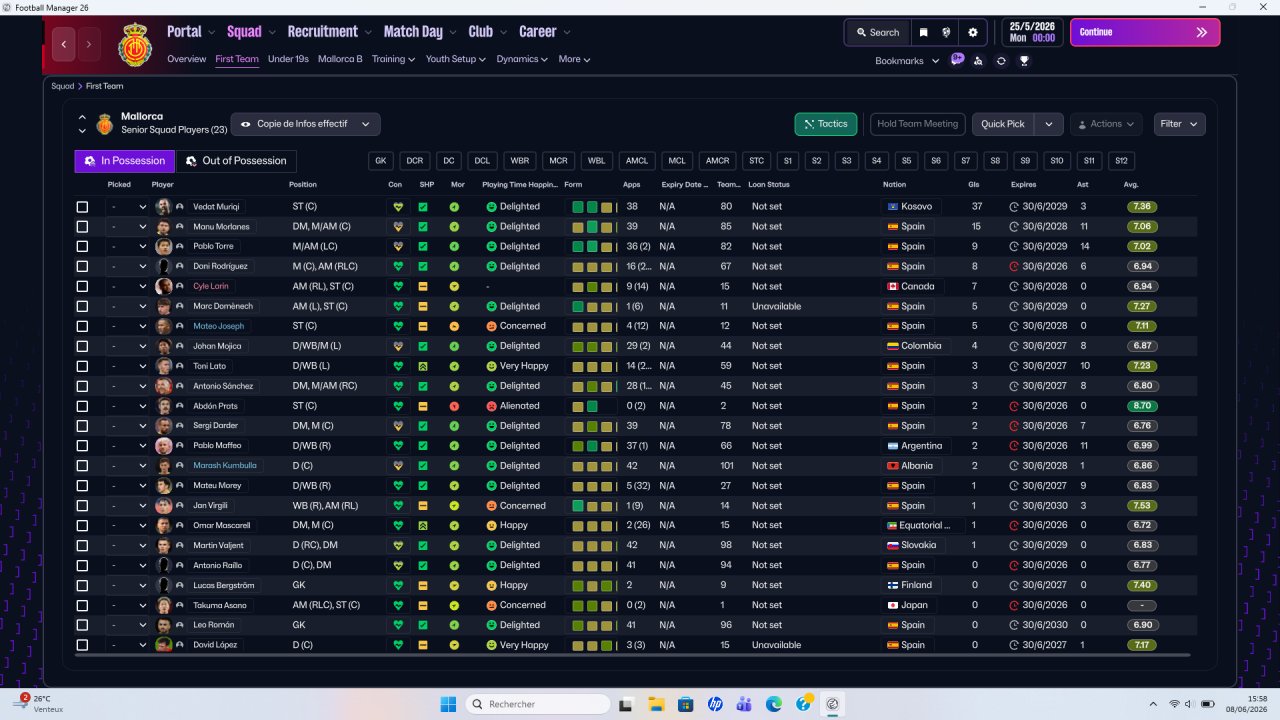Open the Quick Pick dropdown arrow
This screenshot has width=1280, height=720.
pyautogui.click(x=1048, y=124)
